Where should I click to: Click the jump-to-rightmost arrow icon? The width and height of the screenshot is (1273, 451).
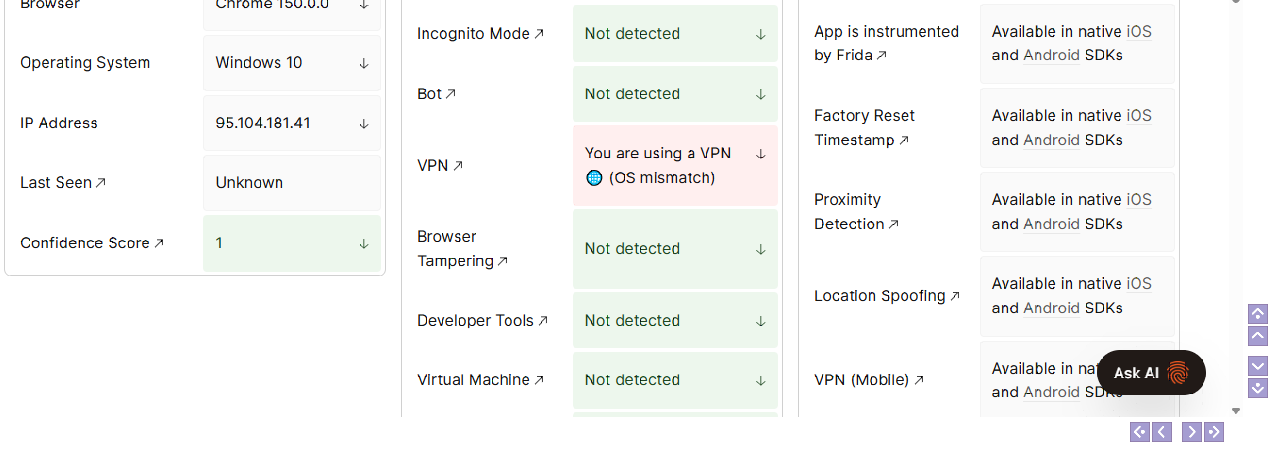(x=1214, y=432)
